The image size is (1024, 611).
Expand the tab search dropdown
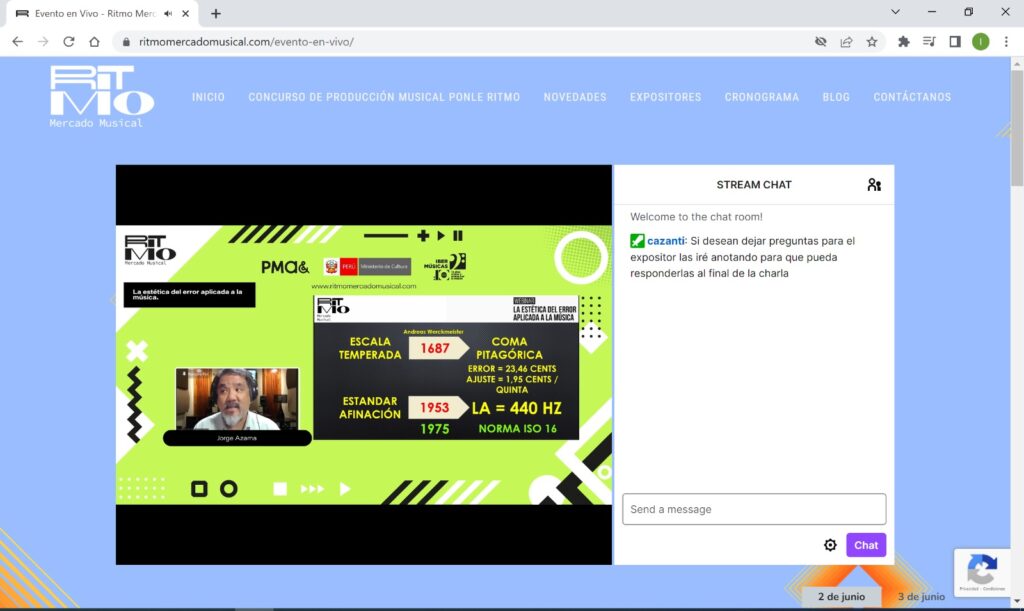[x=895, y=12]
